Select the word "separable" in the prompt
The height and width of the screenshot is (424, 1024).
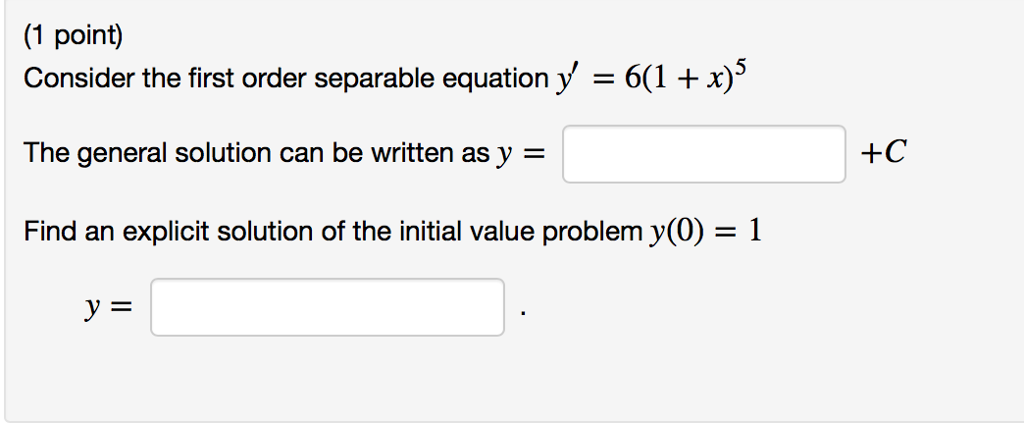[x=374, y=80]
